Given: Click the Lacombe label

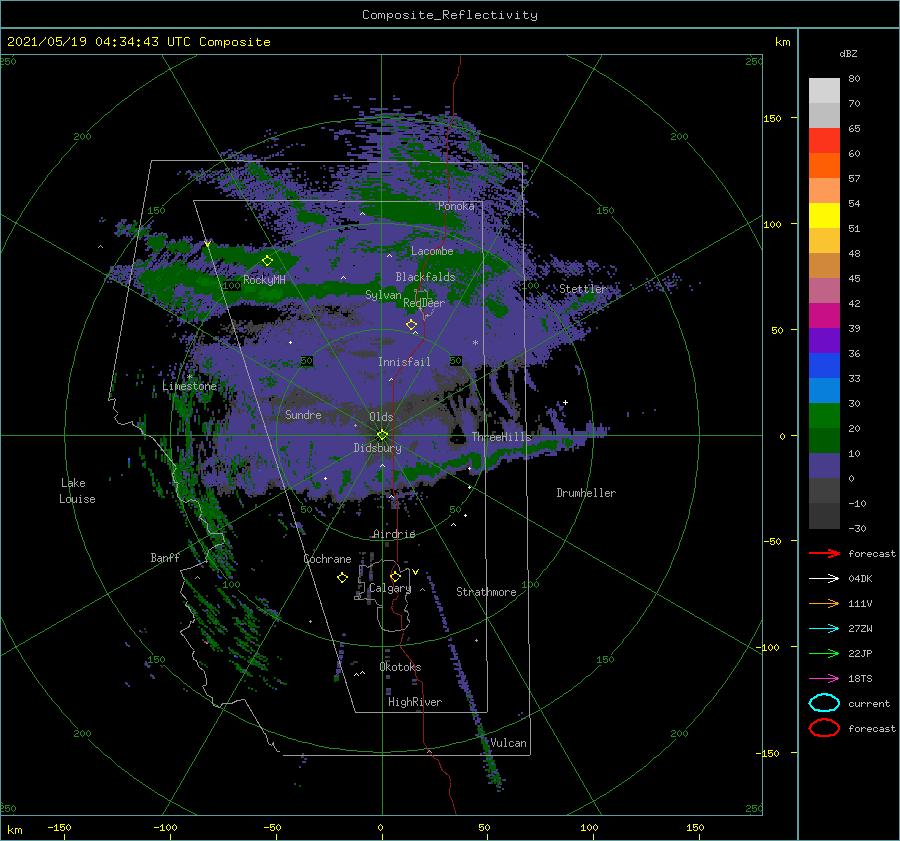Looking at the screenshot, I should pos(432,251).
